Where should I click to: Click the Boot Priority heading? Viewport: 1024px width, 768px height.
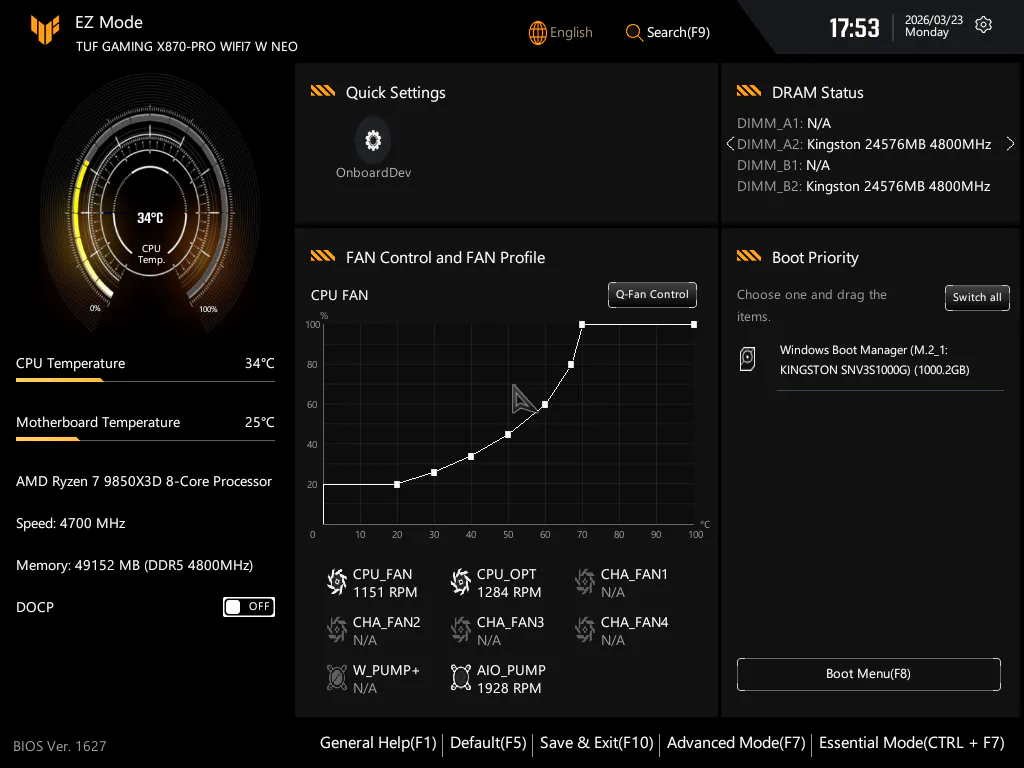(815, 258)
